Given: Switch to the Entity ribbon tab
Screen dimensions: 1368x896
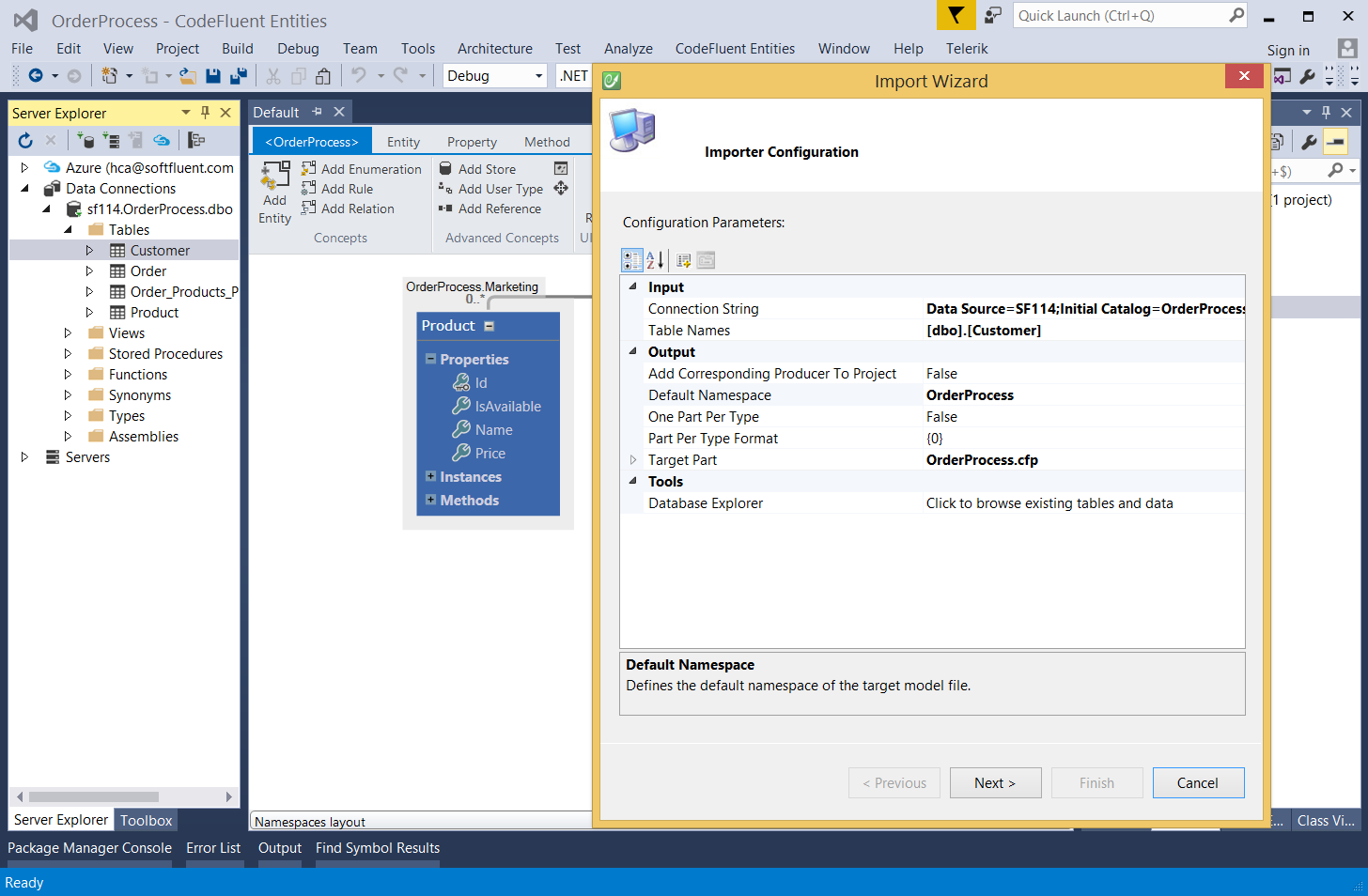Looking at the screenshot, I should click(403, 142).
